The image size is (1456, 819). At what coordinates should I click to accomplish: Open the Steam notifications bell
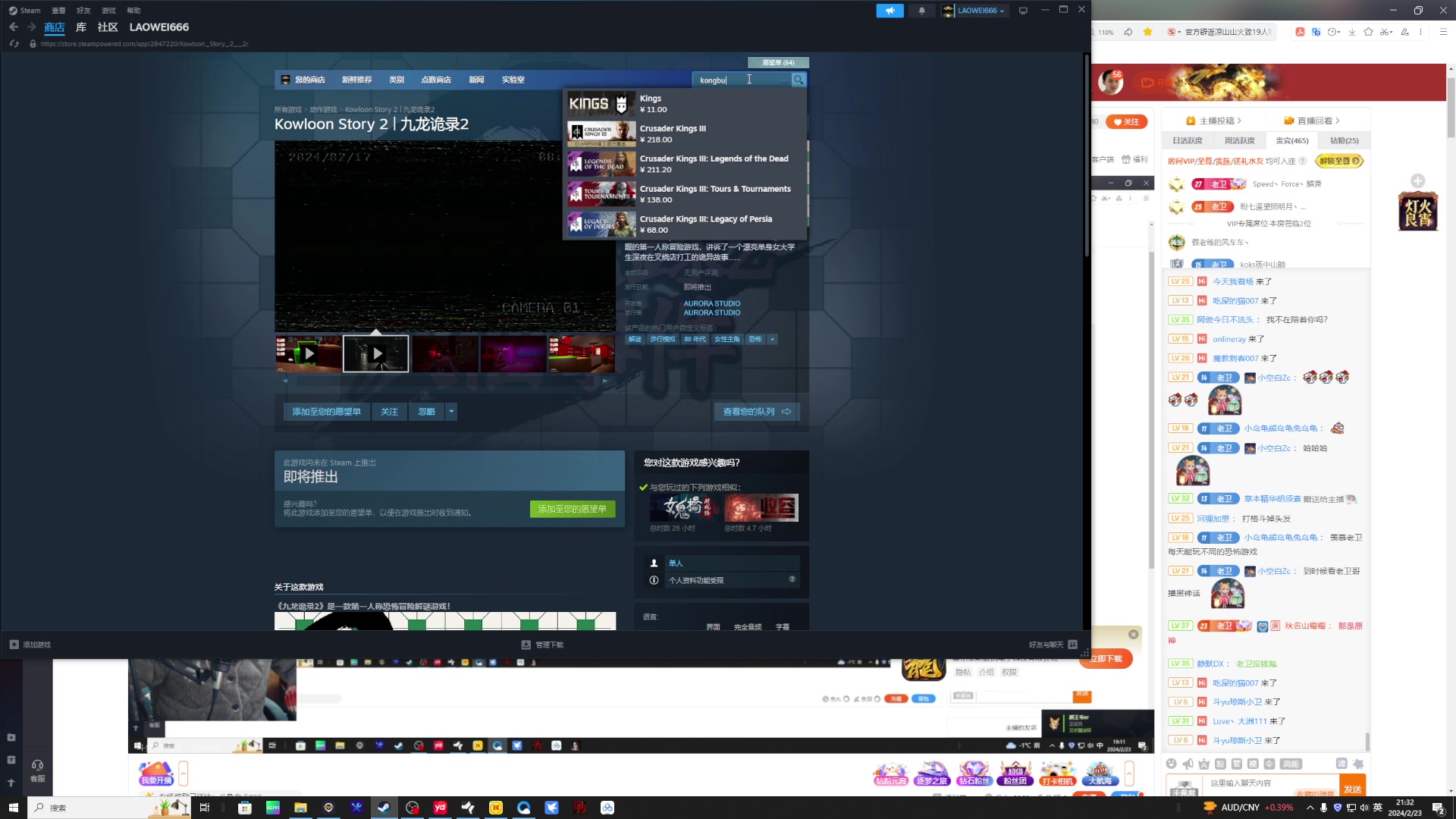point(921,11)
